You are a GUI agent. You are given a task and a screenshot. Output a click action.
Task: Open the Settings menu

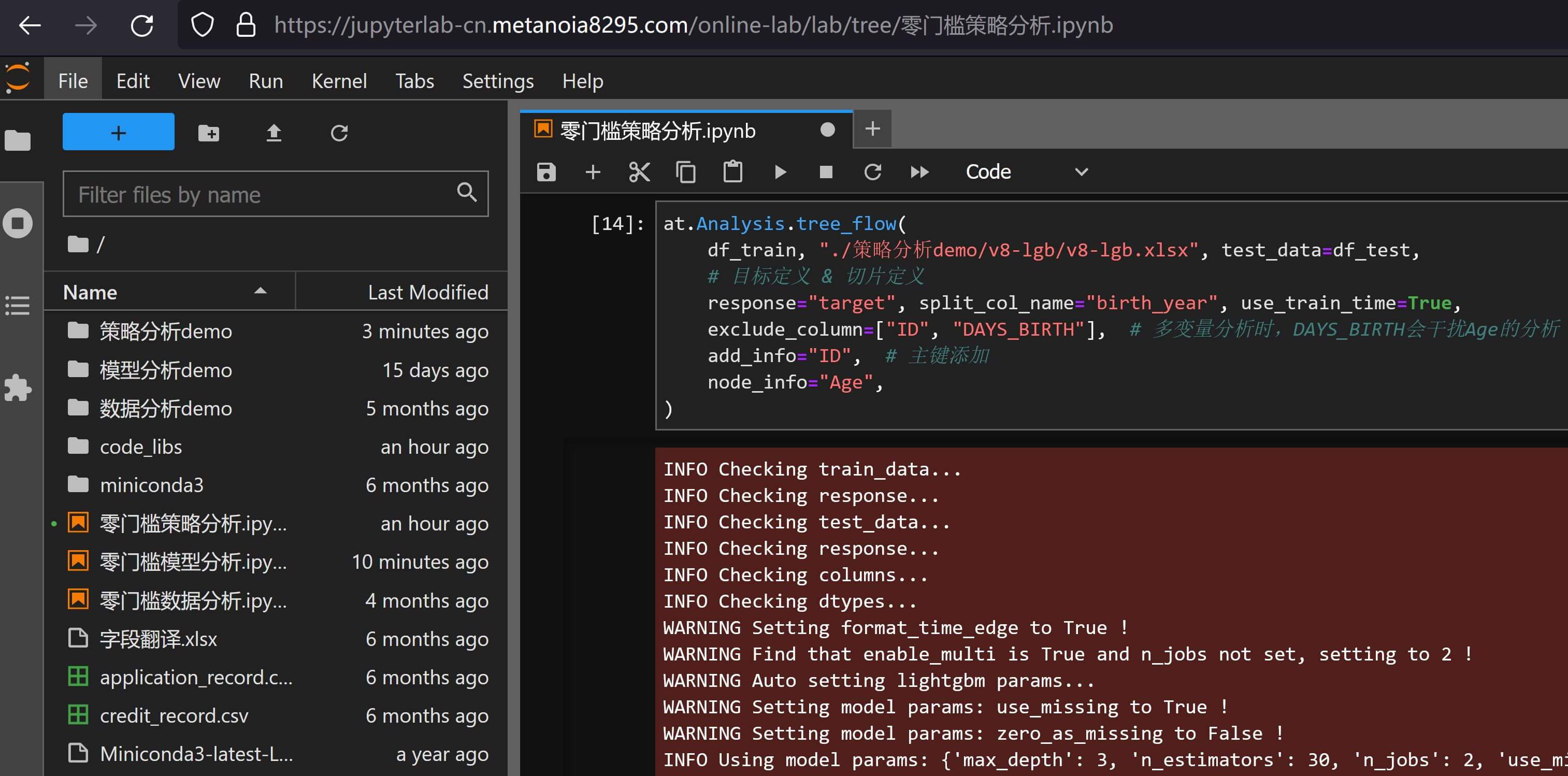pyautogui.click(x=497, y=81)
